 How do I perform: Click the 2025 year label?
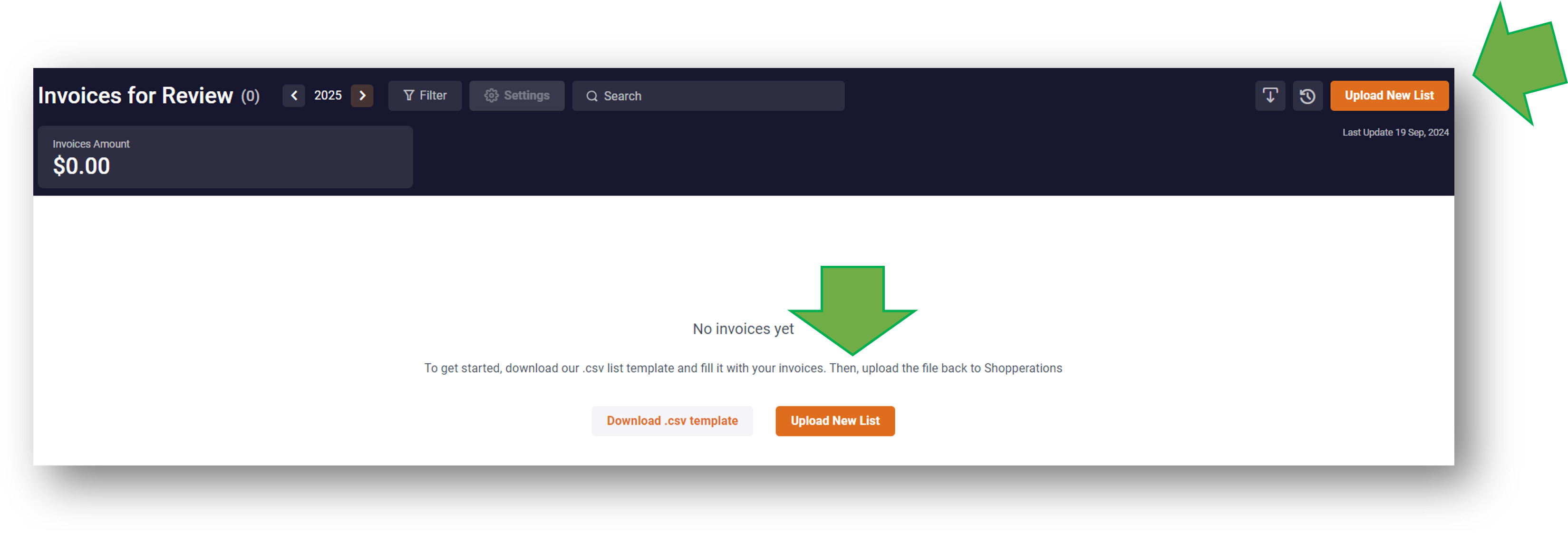327,96
